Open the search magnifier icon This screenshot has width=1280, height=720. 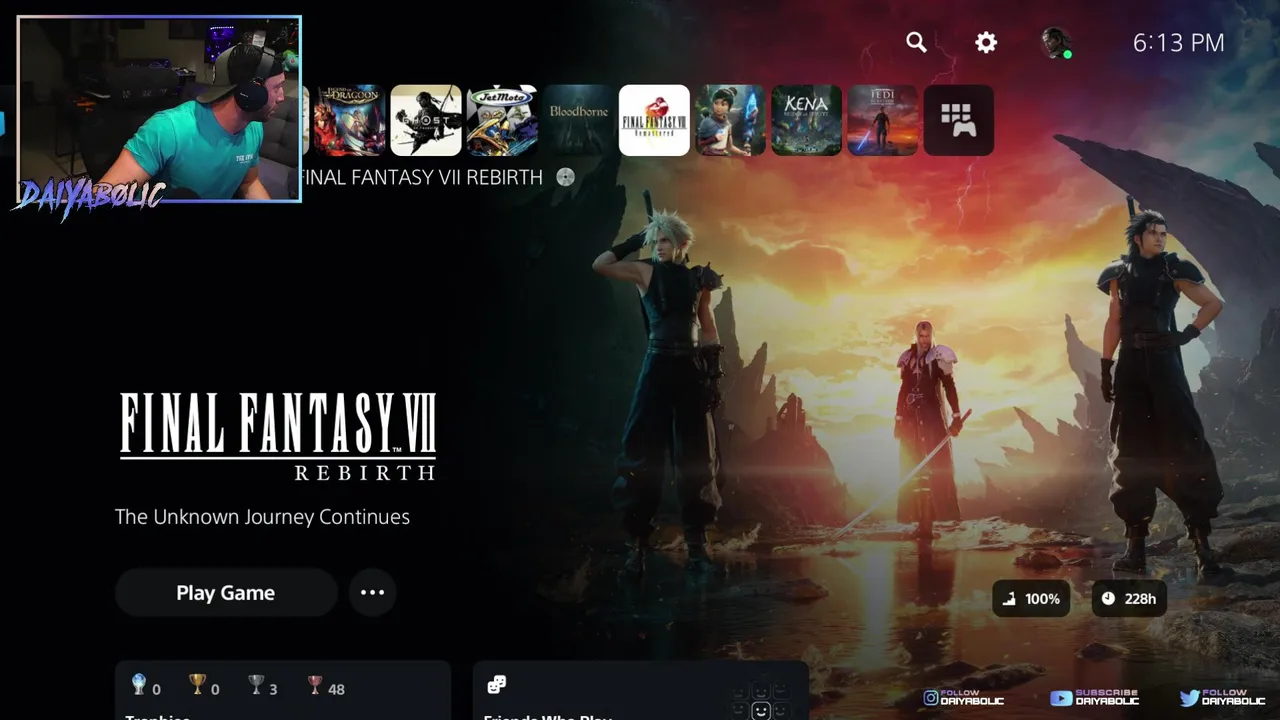click(916, 42)
